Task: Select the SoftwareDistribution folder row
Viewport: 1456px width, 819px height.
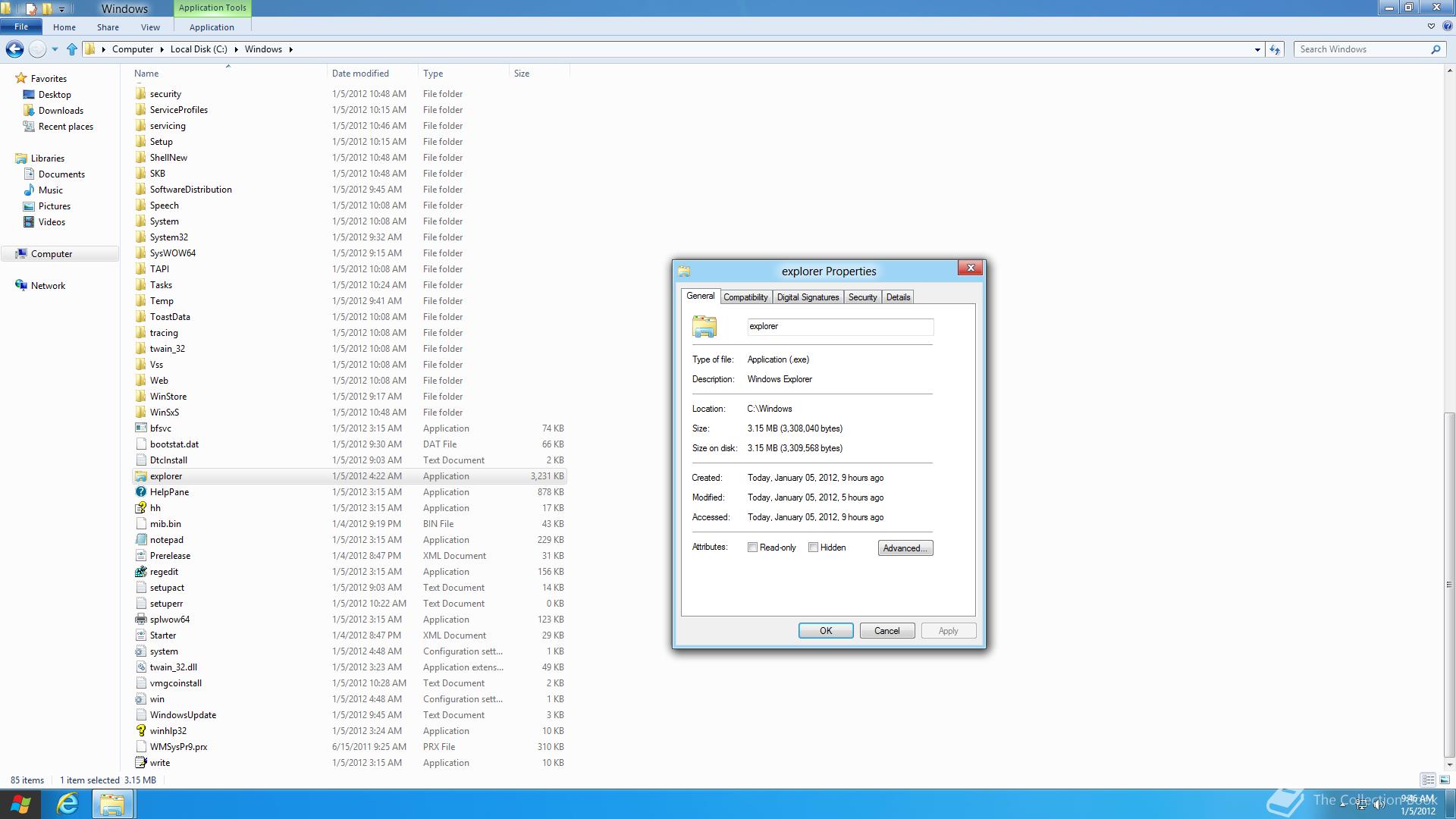Action: 350,190
